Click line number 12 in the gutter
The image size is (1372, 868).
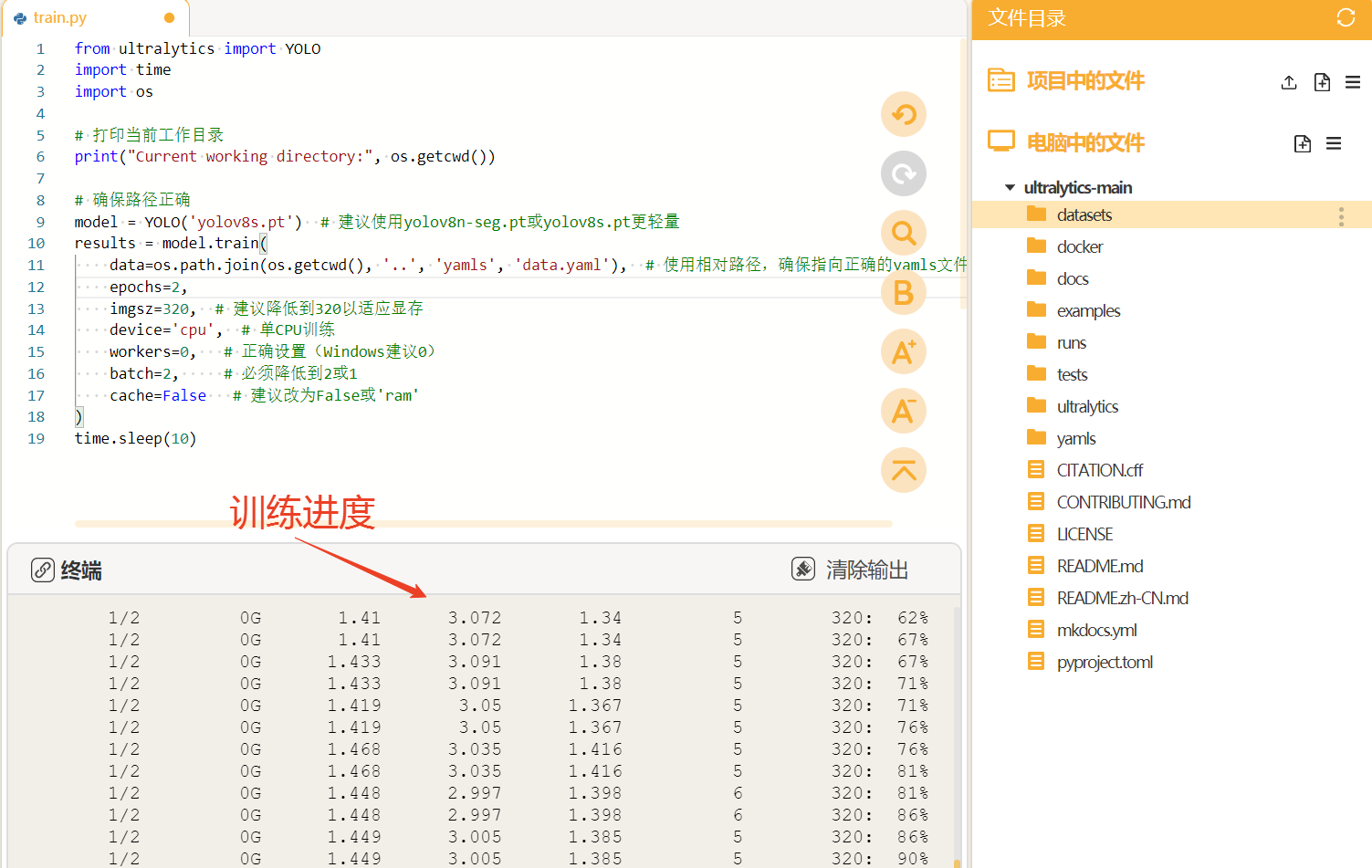(x=36, y=287)
